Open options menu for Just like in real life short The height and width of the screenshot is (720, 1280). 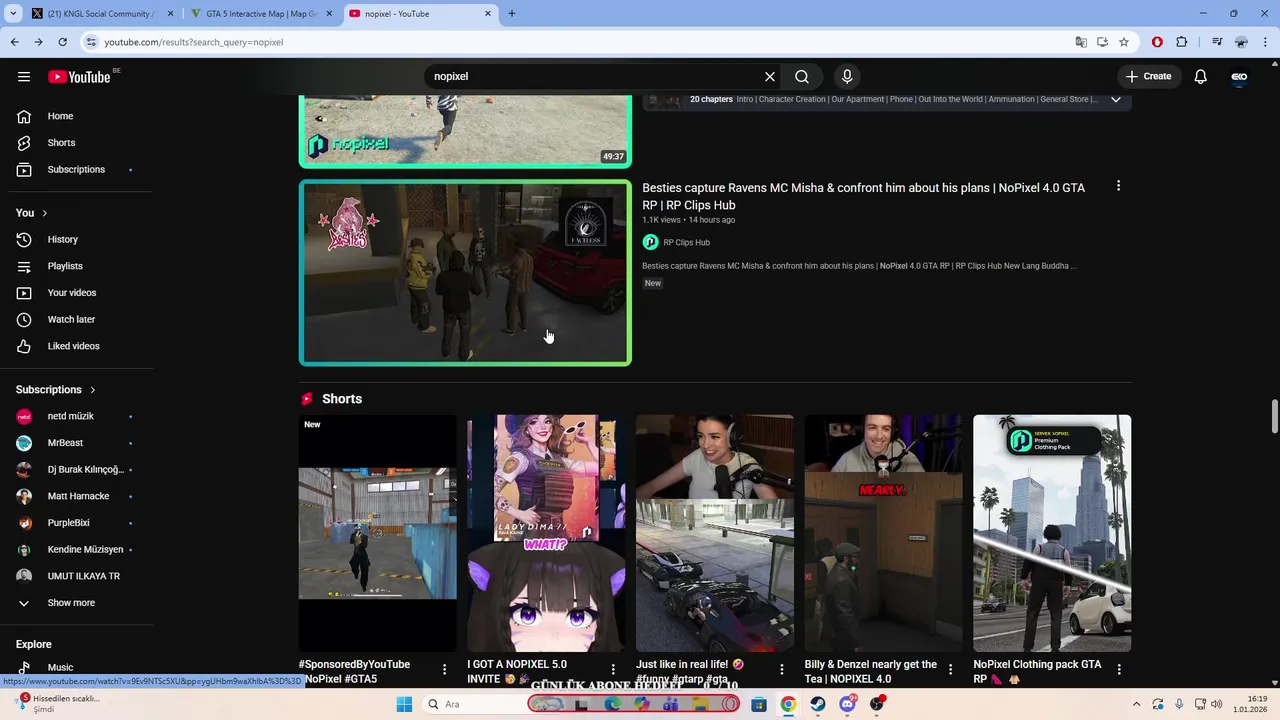[782, 669]
